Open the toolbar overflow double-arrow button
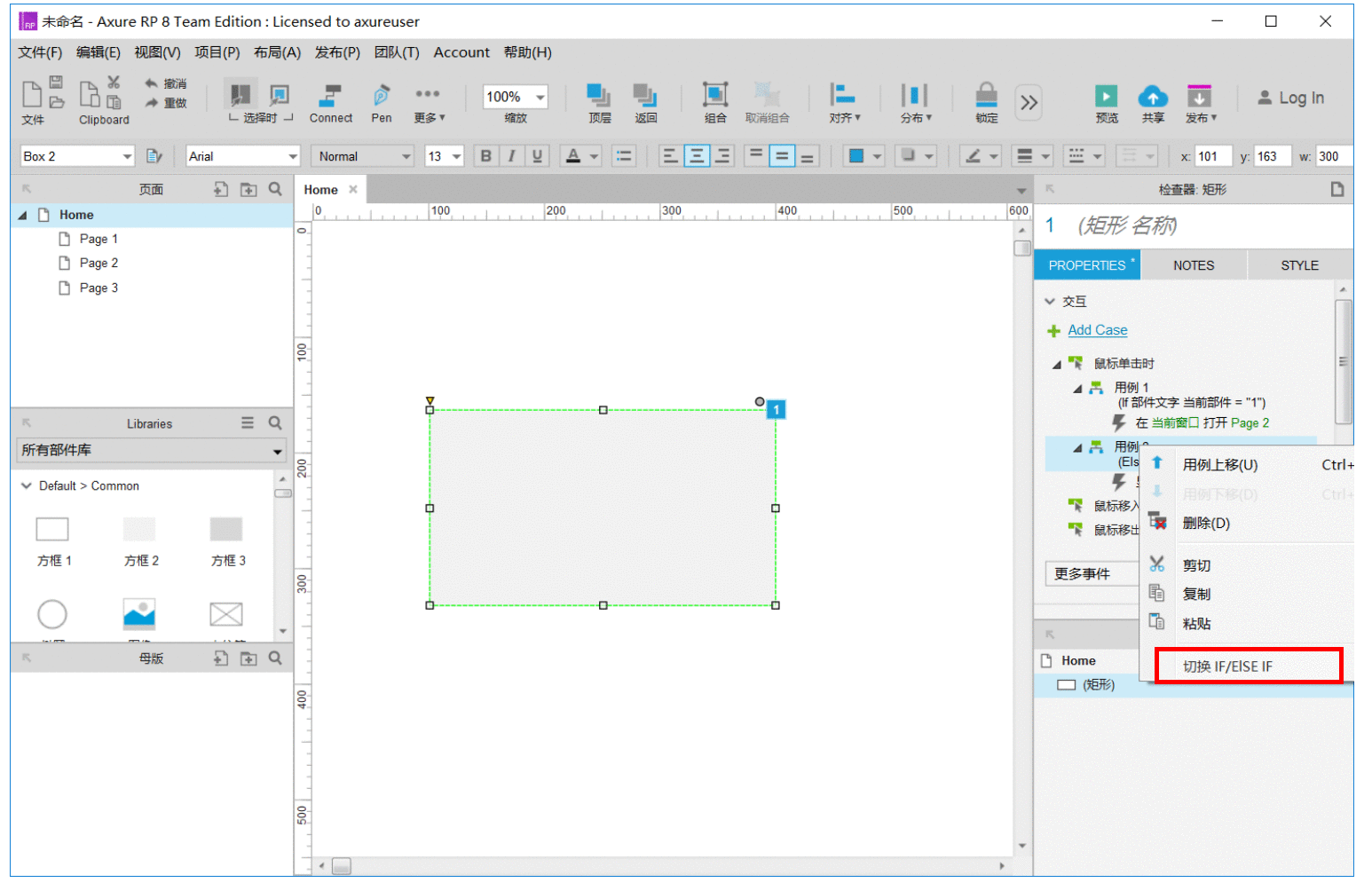The height and width of the screenshot is (891, 1372). 1029,102
